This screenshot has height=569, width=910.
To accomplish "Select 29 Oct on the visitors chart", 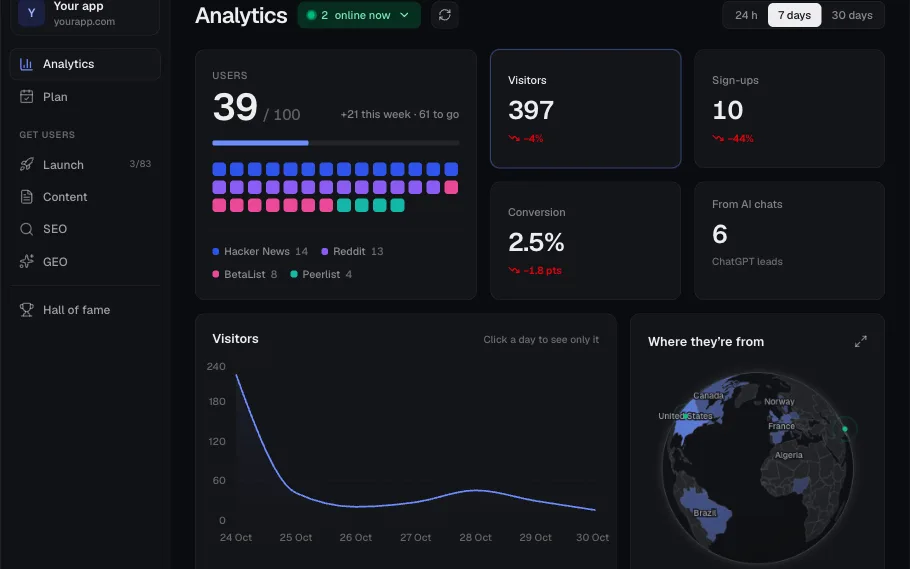I will 535,537.
